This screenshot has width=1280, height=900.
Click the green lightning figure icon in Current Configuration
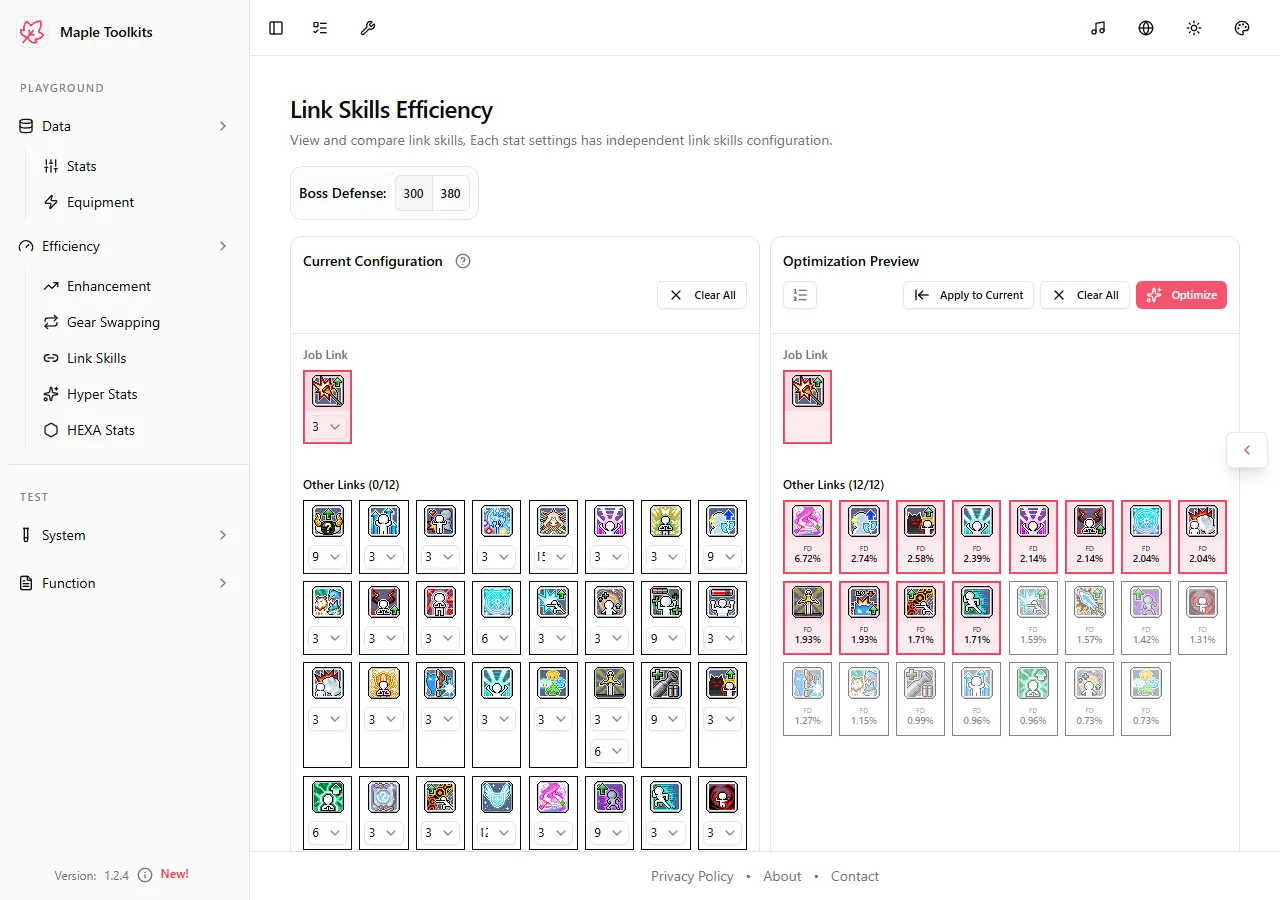click(328, 797)
